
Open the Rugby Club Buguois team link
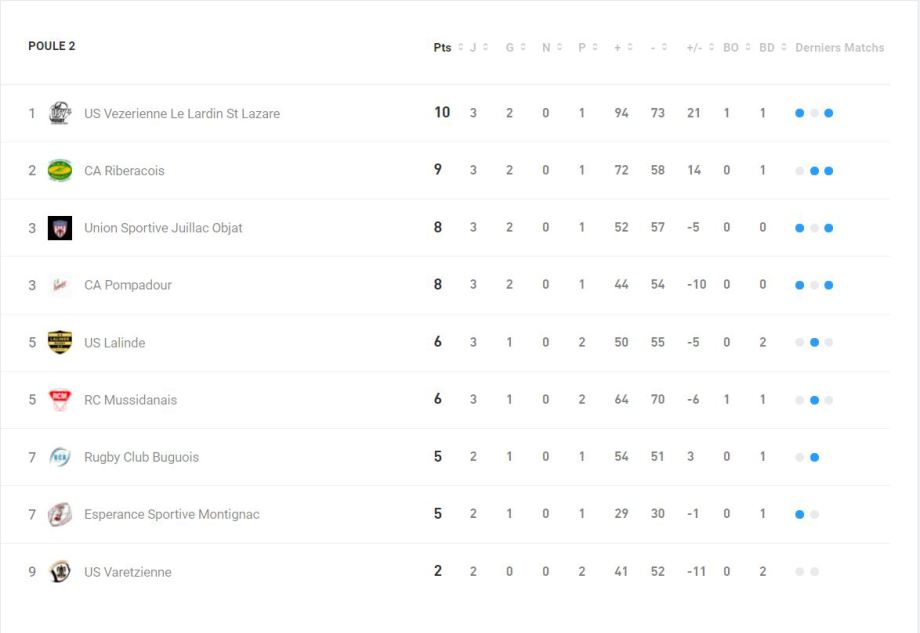click(x=141, y=457)
